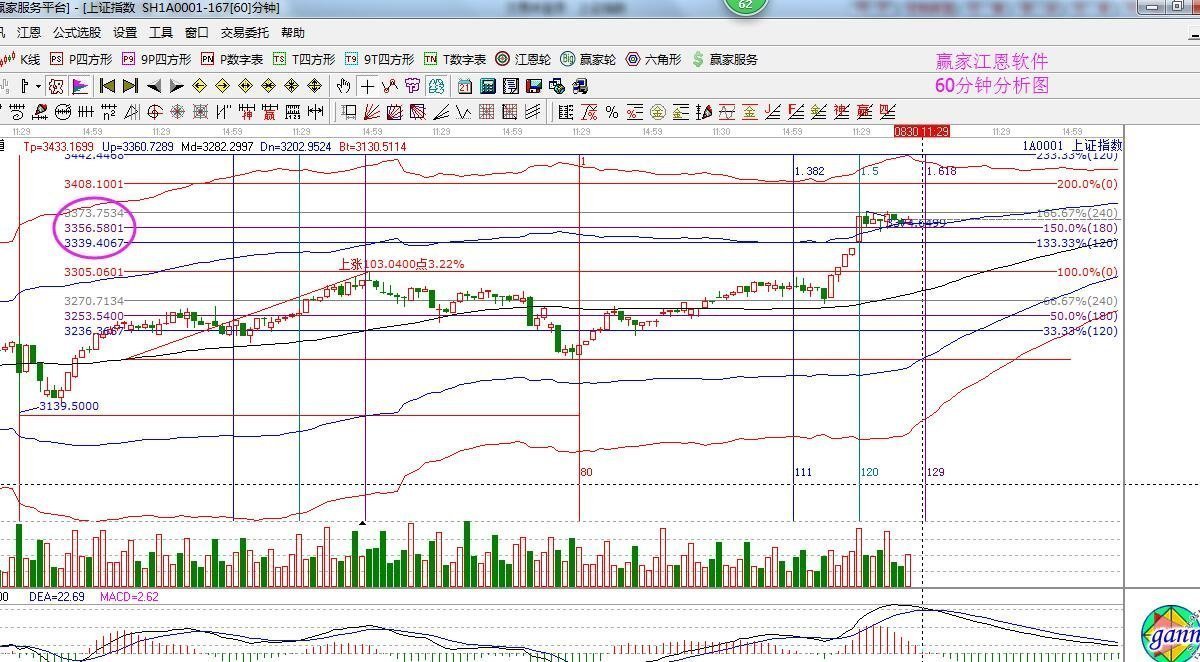This screenshot has width=1200, height=662.
Task: Jump to first bar icon
Action: pos(107,86)
